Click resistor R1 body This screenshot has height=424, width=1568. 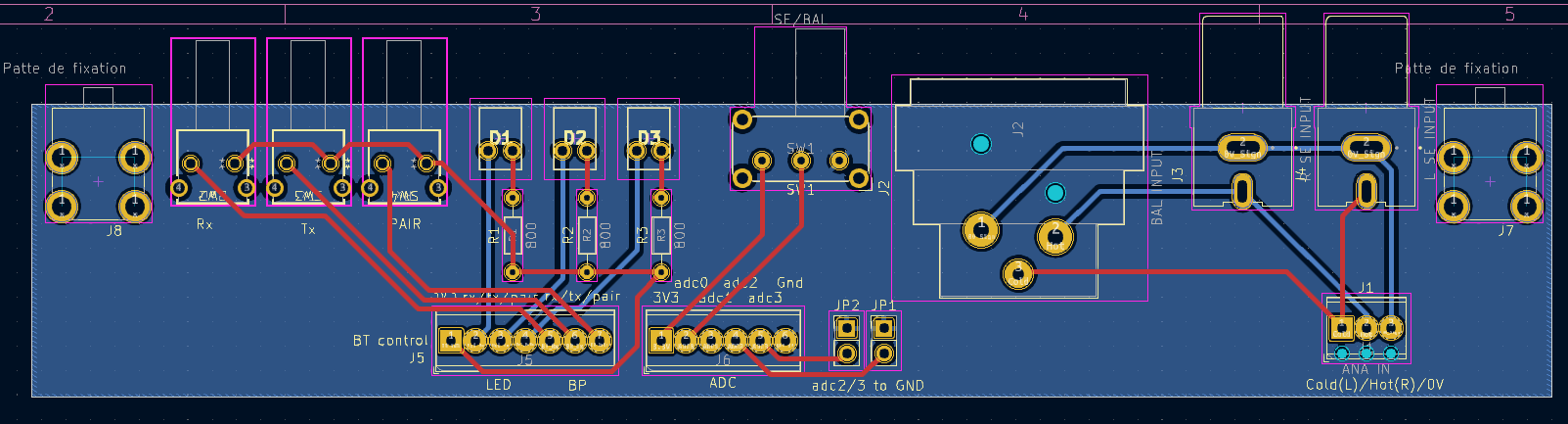[x=513, y=235]
